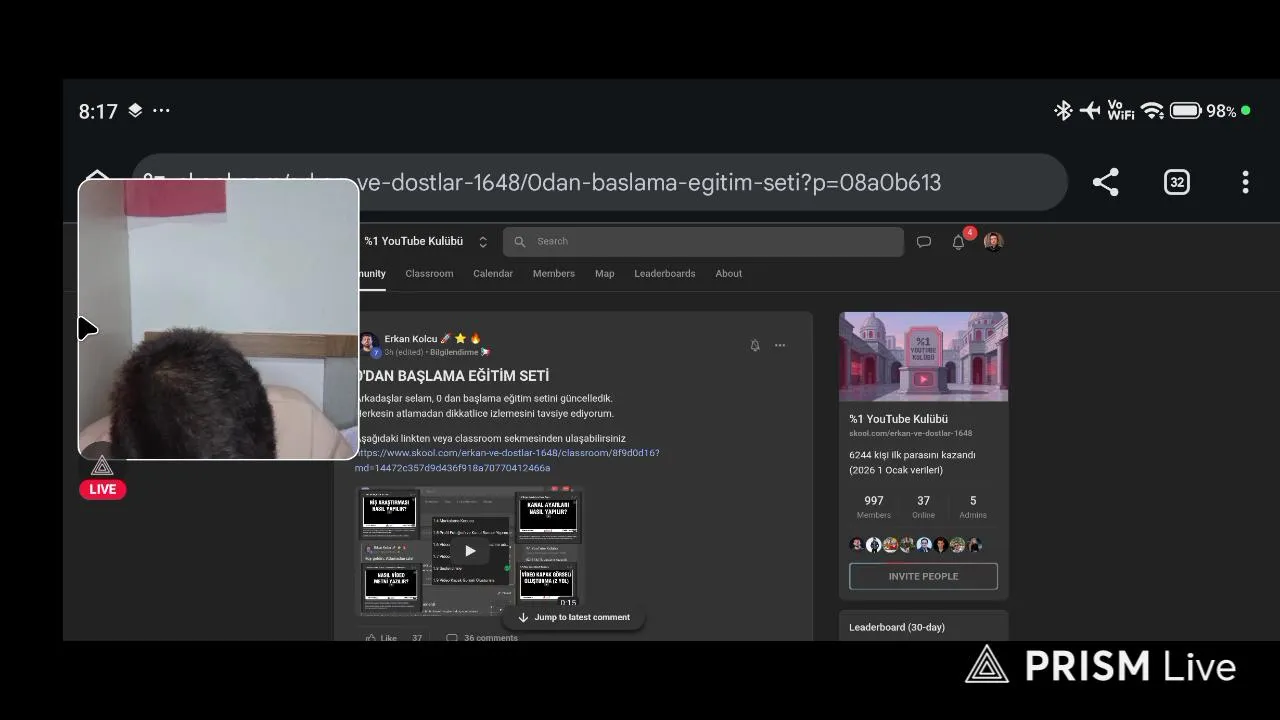
Task: Tap the PRISM LIVE badge under the camera
Action: (x=103, y=489)
